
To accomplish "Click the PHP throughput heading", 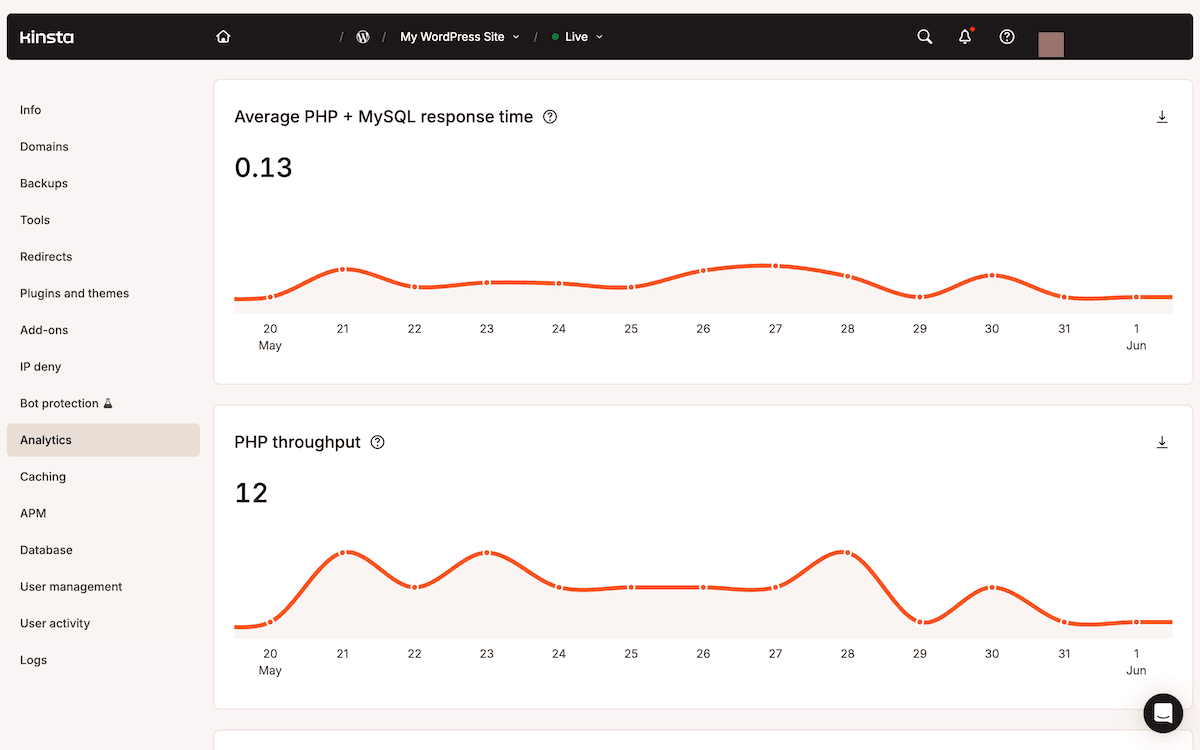I will pyautogui.click(x=297, y=442).
